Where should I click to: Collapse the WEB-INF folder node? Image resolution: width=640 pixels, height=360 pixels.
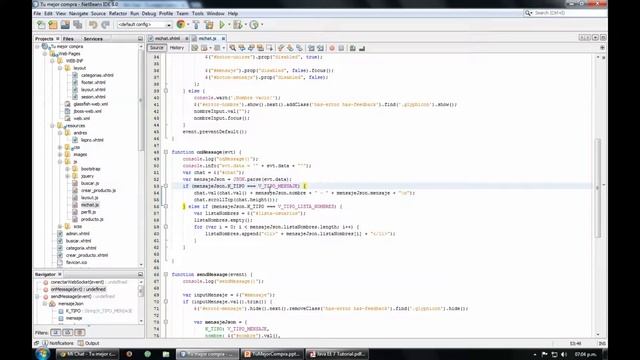(52, 61)
